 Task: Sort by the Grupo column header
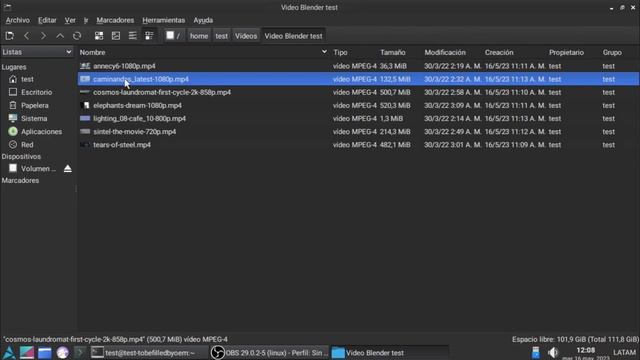click(612, 52)
